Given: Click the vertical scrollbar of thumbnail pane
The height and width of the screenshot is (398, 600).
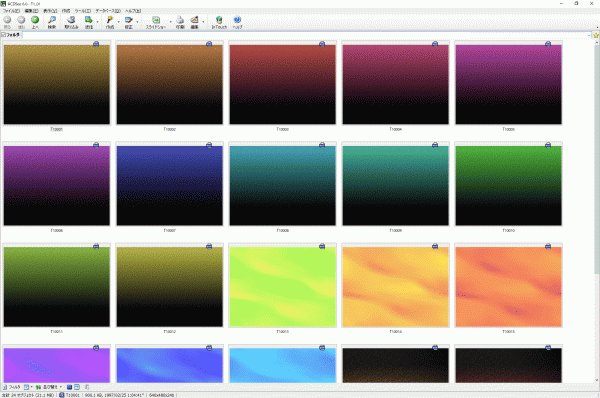Looking at the screenshot, I should [x=597, y=210].
